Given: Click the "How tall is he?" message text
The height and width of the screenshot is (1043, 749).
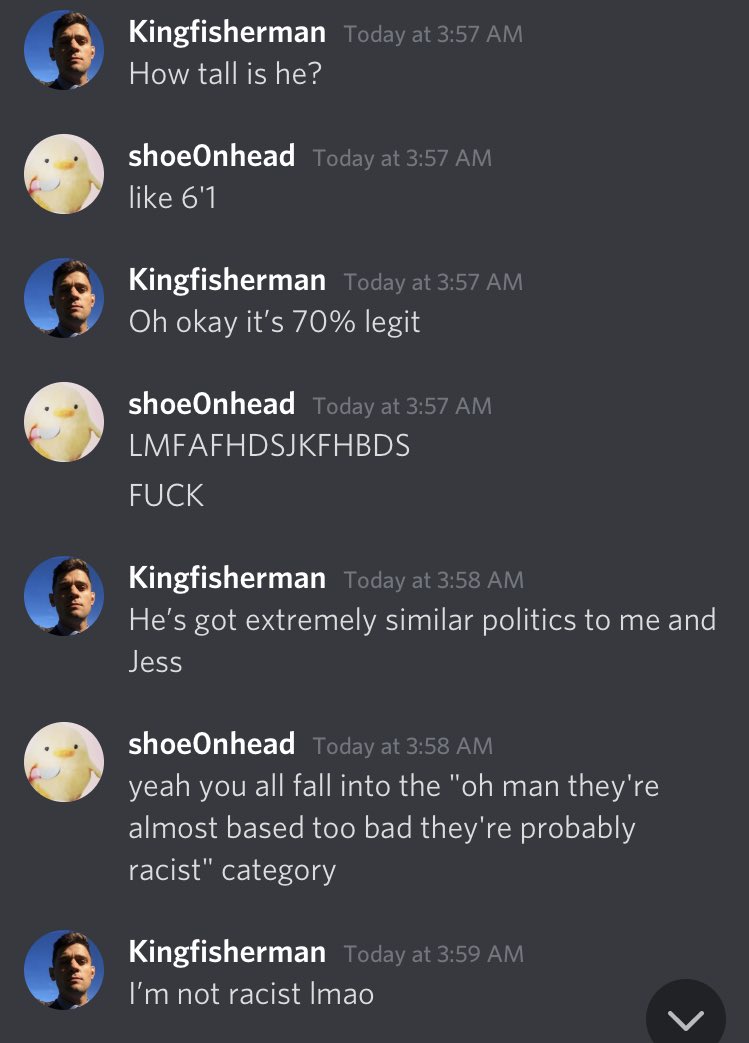Looking at the screenshot, I should pyautogui.click(x=225, y=73).
